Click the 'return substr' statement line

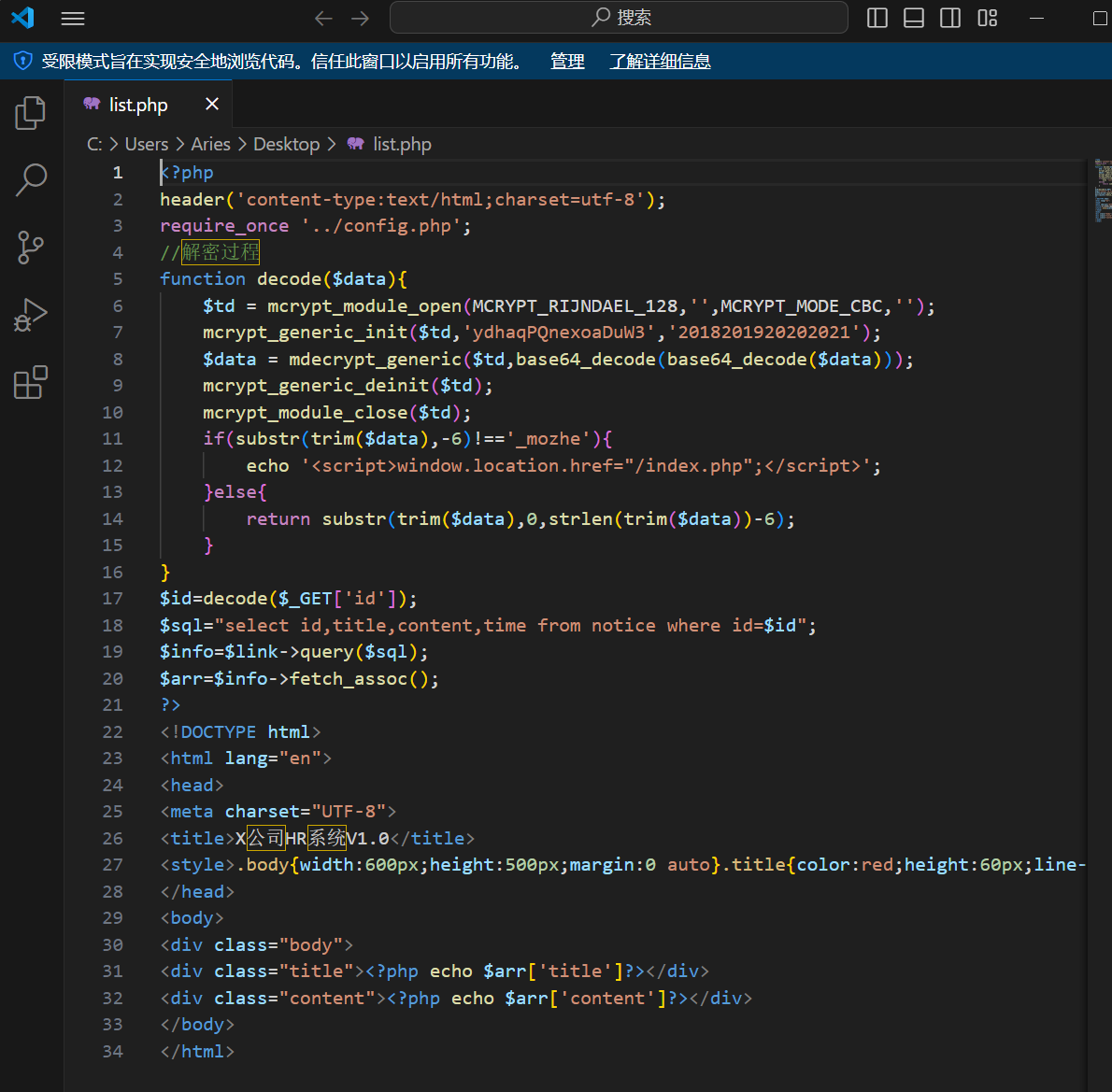pyautogui.click(x=520, y=519)
